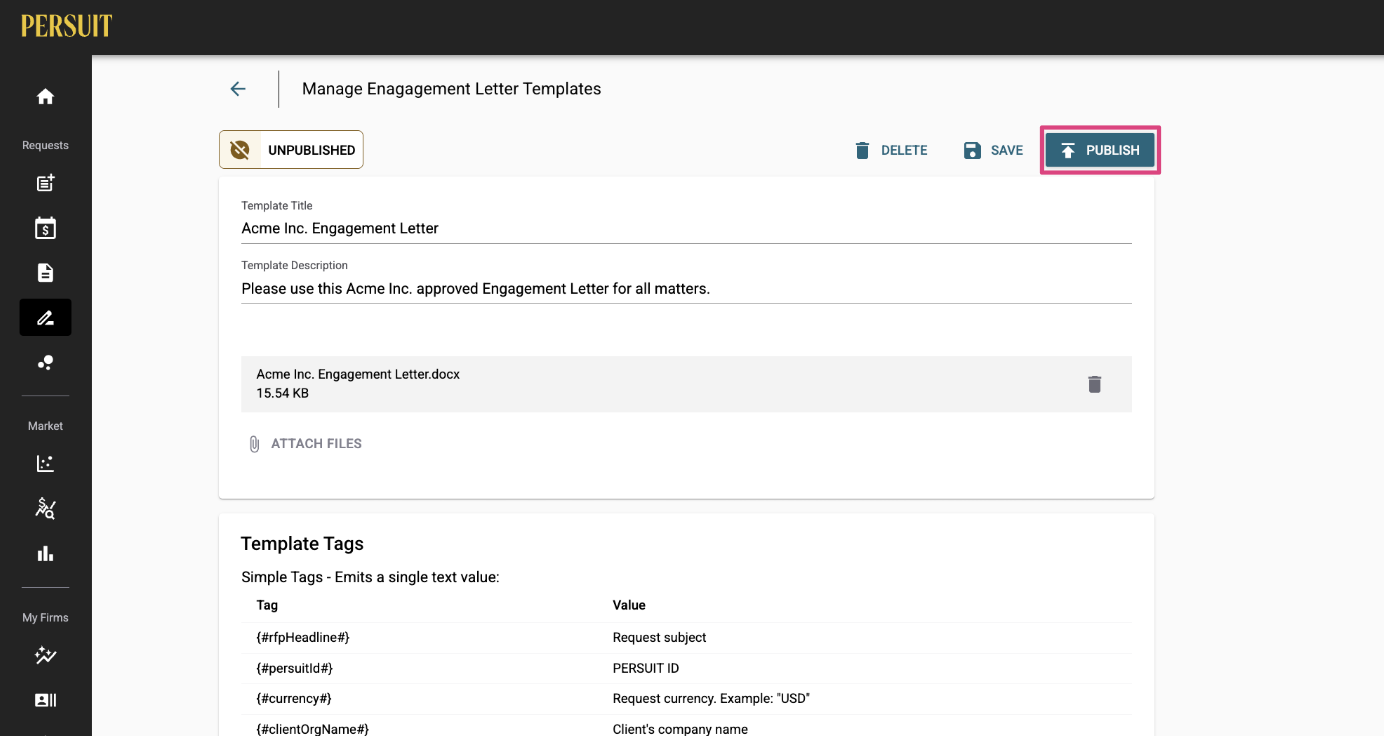Open the bar chart Market icon
Viewport: 1384px width, 736px height.
coord(45,553)
